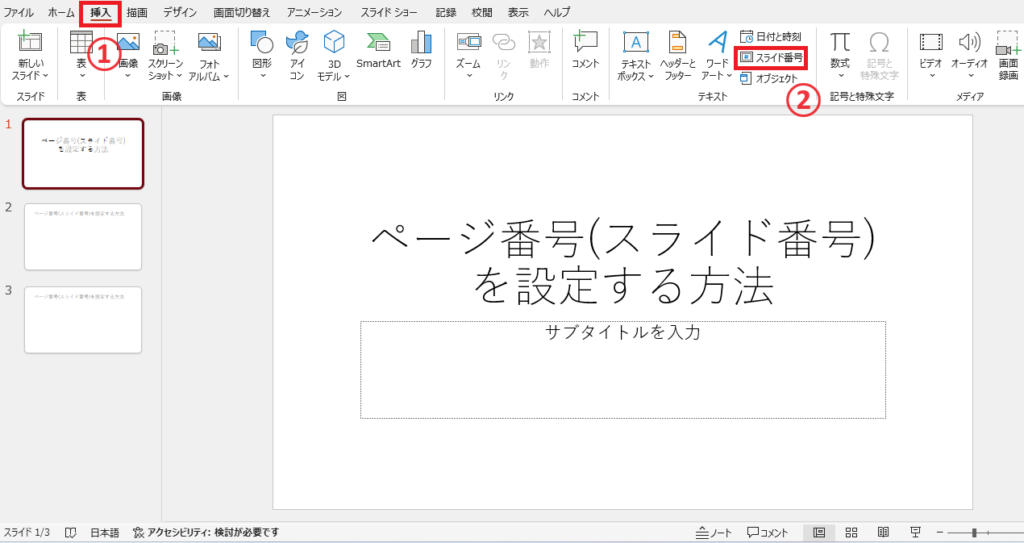The height and width of the screenshot is (543, 1024).
Task: Switch to the Insert (挿入) tab
Action: point(101,12)
